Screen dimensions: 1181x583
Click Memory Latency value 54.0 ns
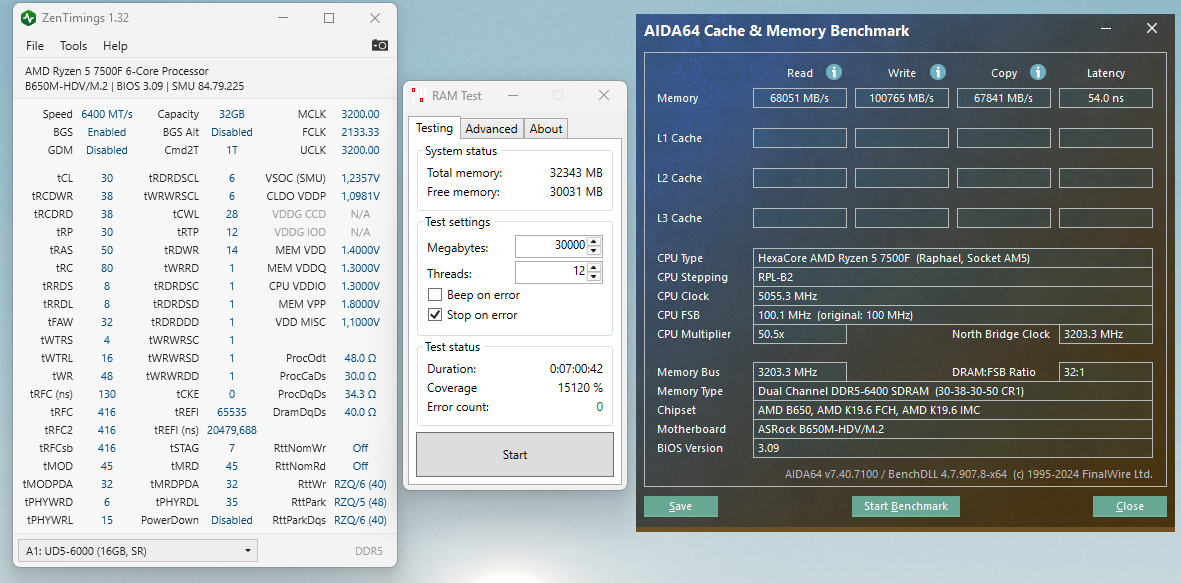tap(1106, 98)
